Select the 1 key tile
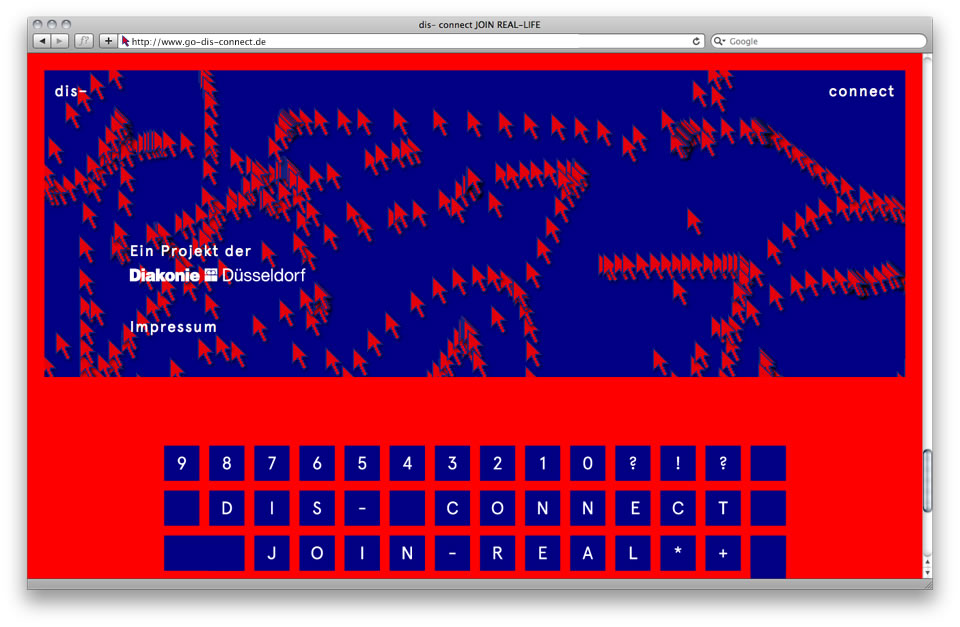This screenshot has height=627, width=960. (542, 464)
